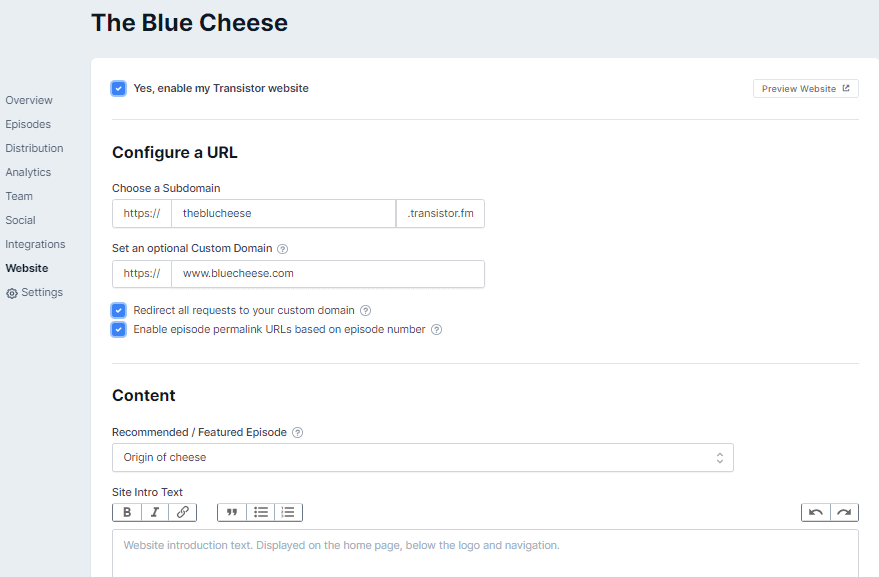Viewport: 879px width, 577px height.
Task: Disable the Transistor website checkbox
Action: click(x=118, y=89)
